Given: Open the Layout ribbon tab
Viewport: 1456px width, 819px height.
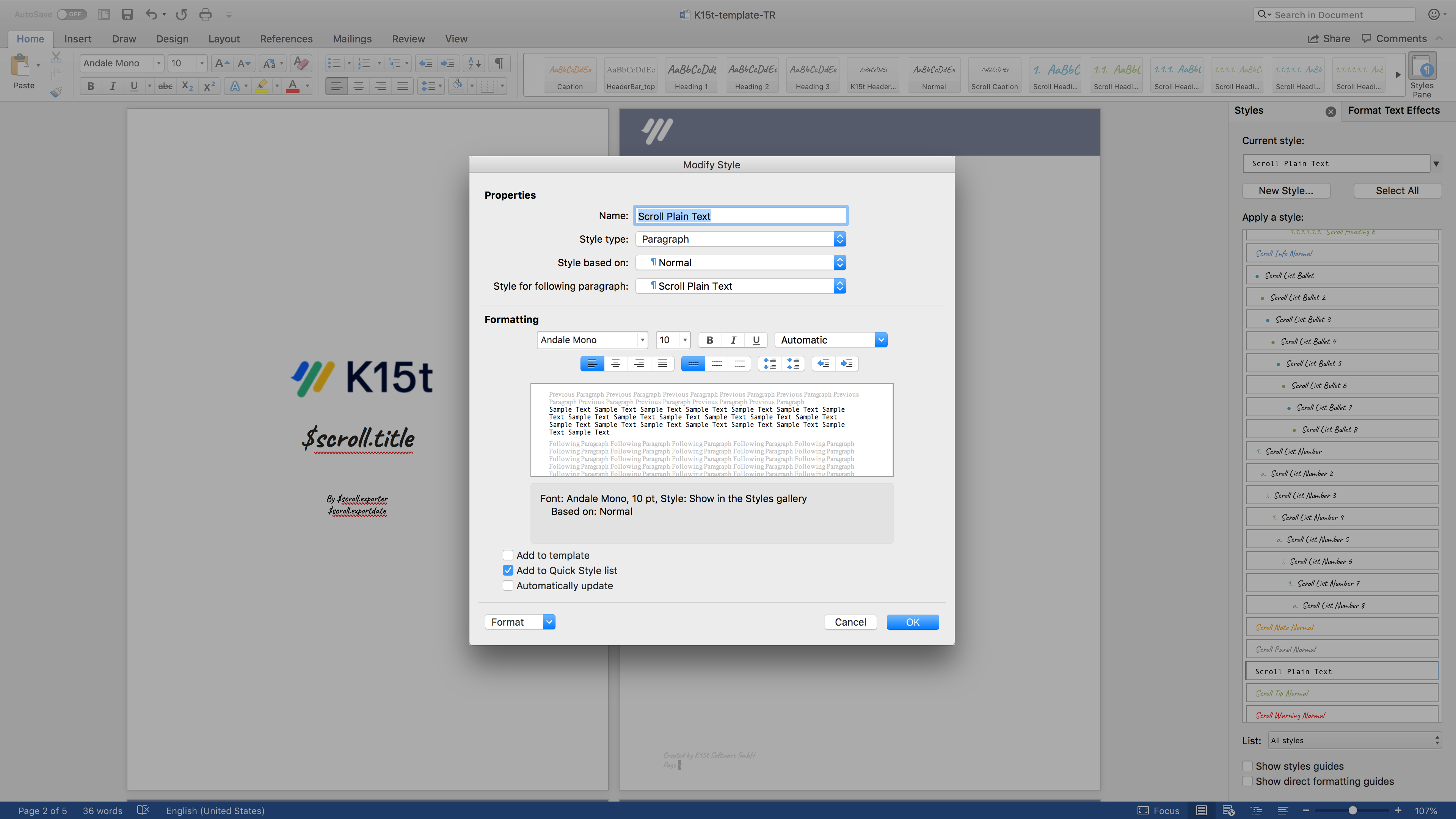Looking at the screenshot, I should (224, 39).
